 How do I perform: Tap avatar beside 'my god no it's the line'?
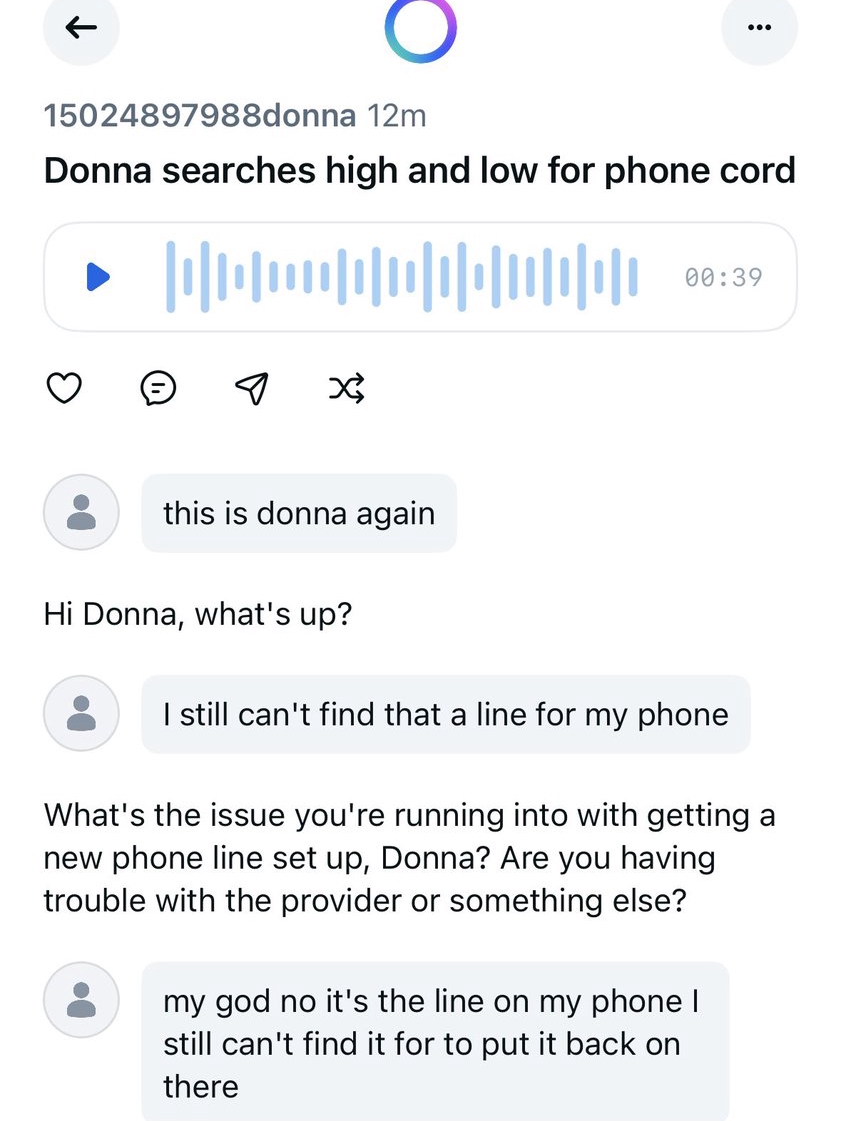(82, 999)
